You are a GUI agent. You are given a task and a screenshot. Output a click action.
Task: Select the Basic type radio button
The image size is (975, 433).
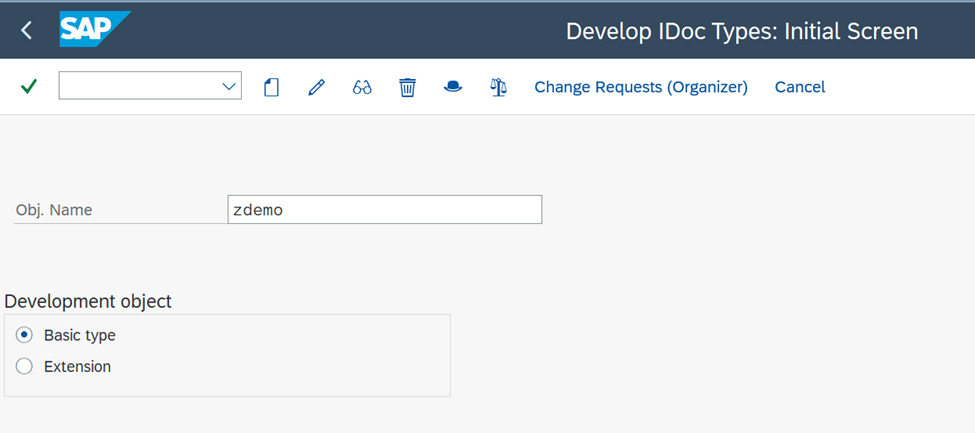click(x=24, y=335)
